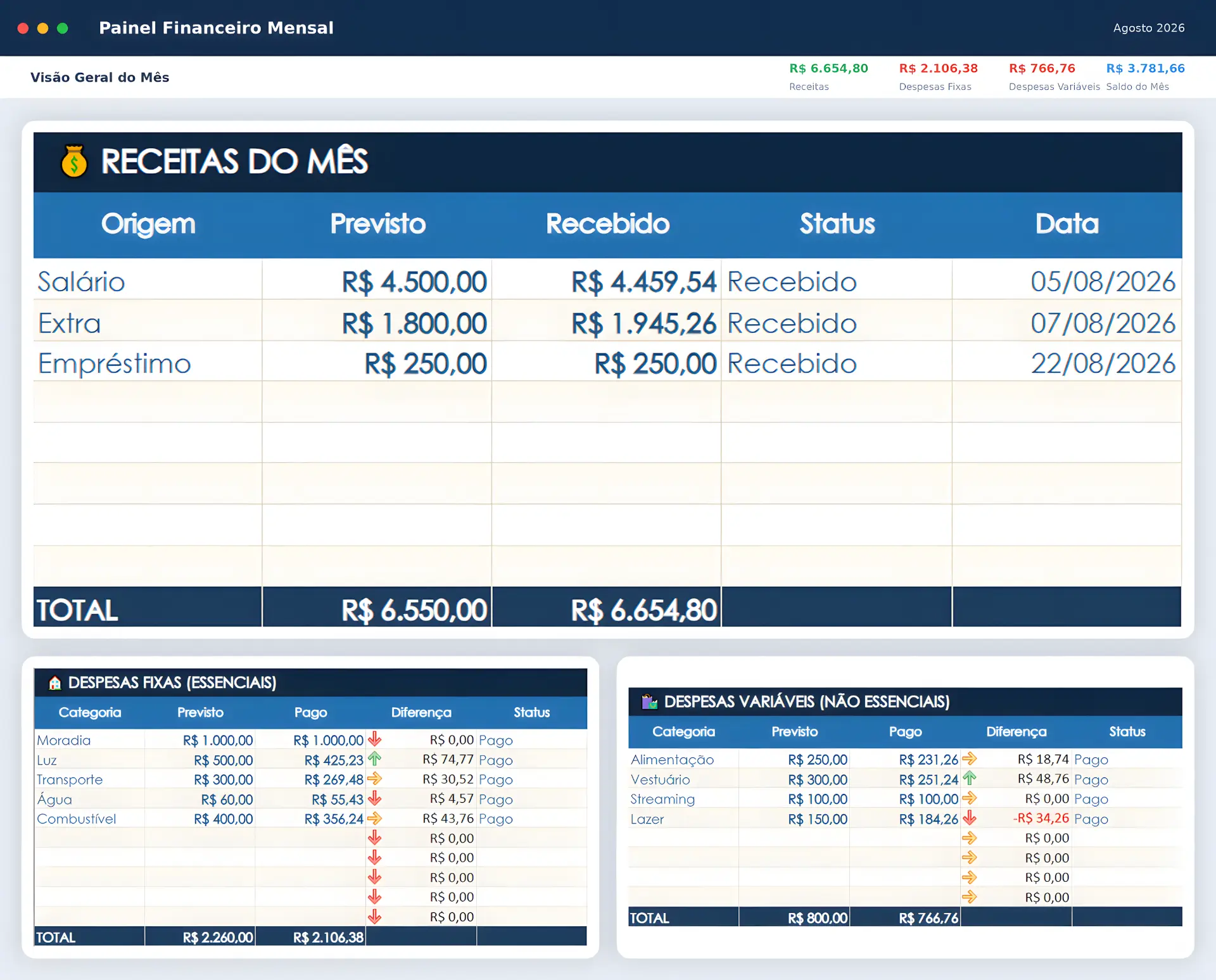This screenshot has height=980, width=1216.
Task: Click the red down arrow in Moradia row
Action: tap(375, 739)
